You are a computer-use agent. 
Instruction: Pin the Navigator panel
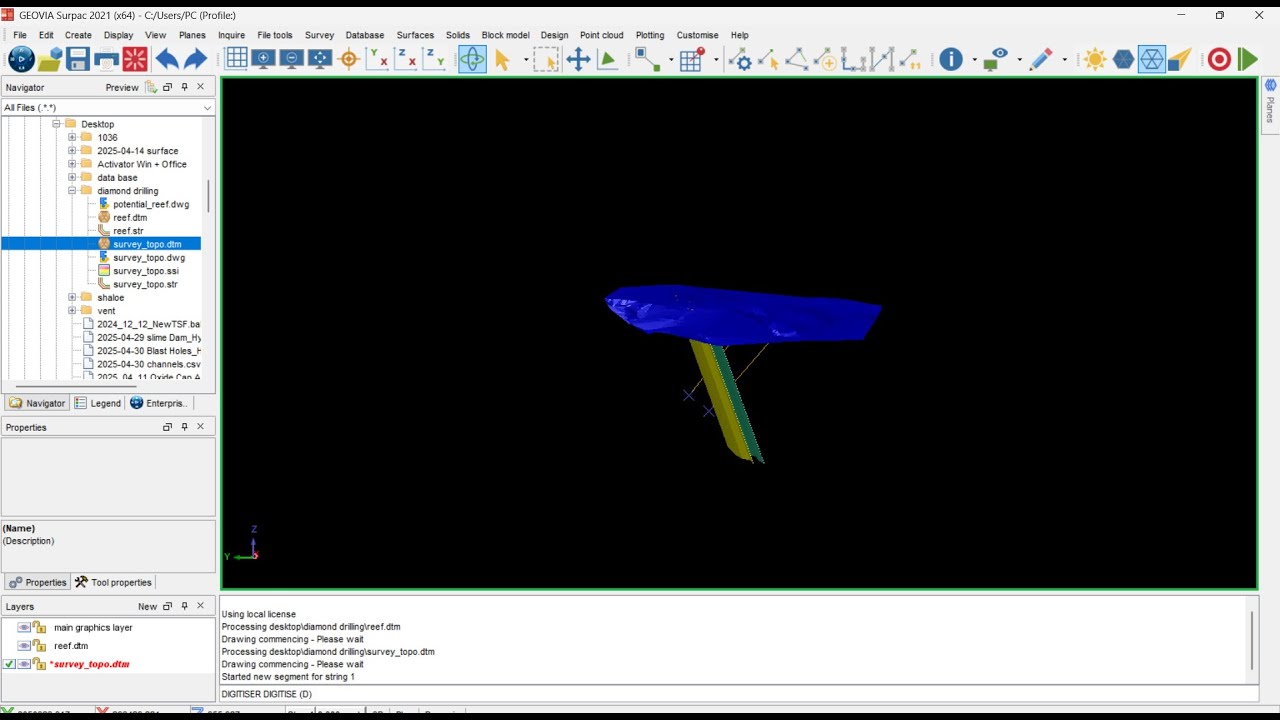pyautogui.click(x=184, y=87)
